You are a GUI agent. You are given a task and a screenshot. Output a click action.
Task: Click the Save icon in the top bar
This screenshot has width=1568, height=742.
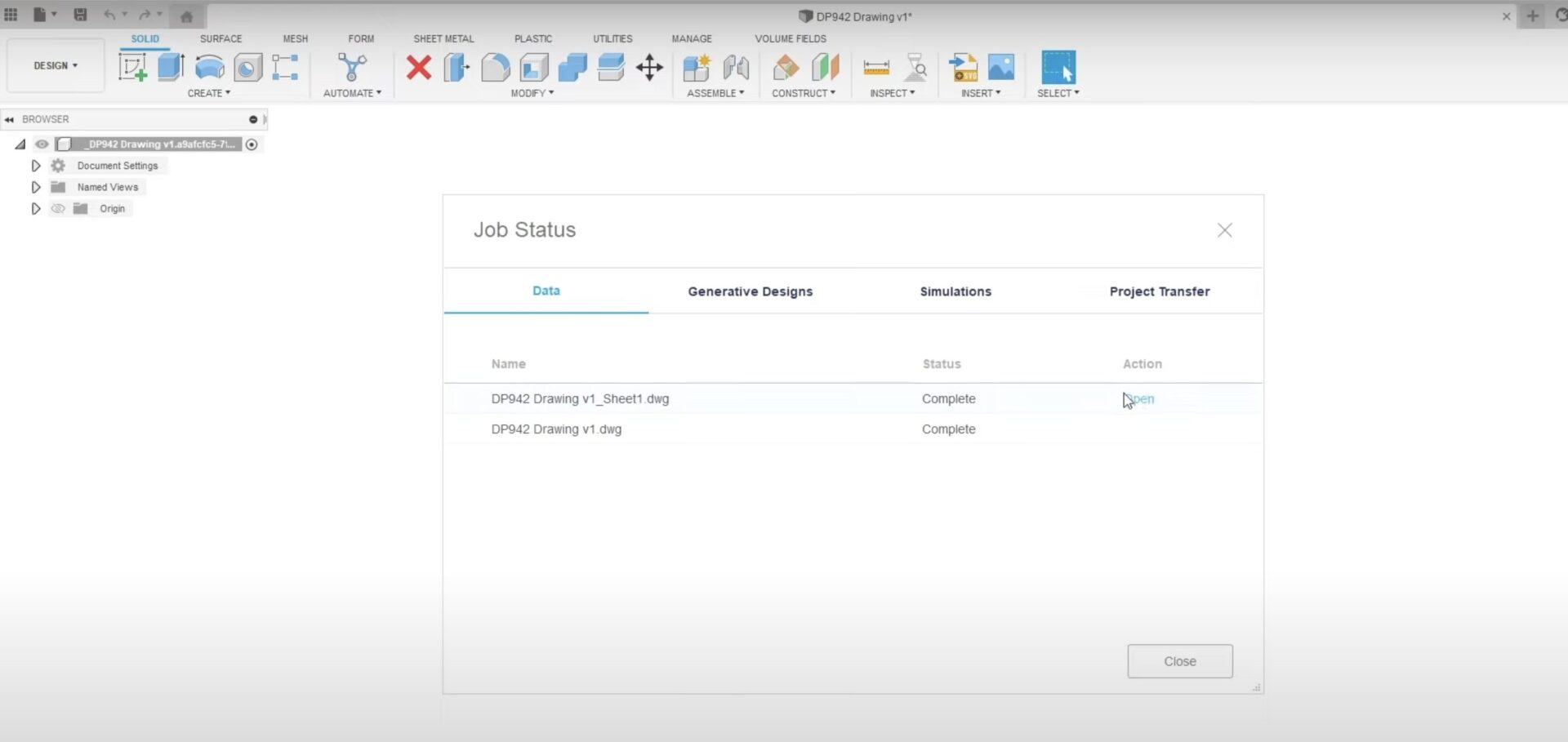click(x=80, y=15)
